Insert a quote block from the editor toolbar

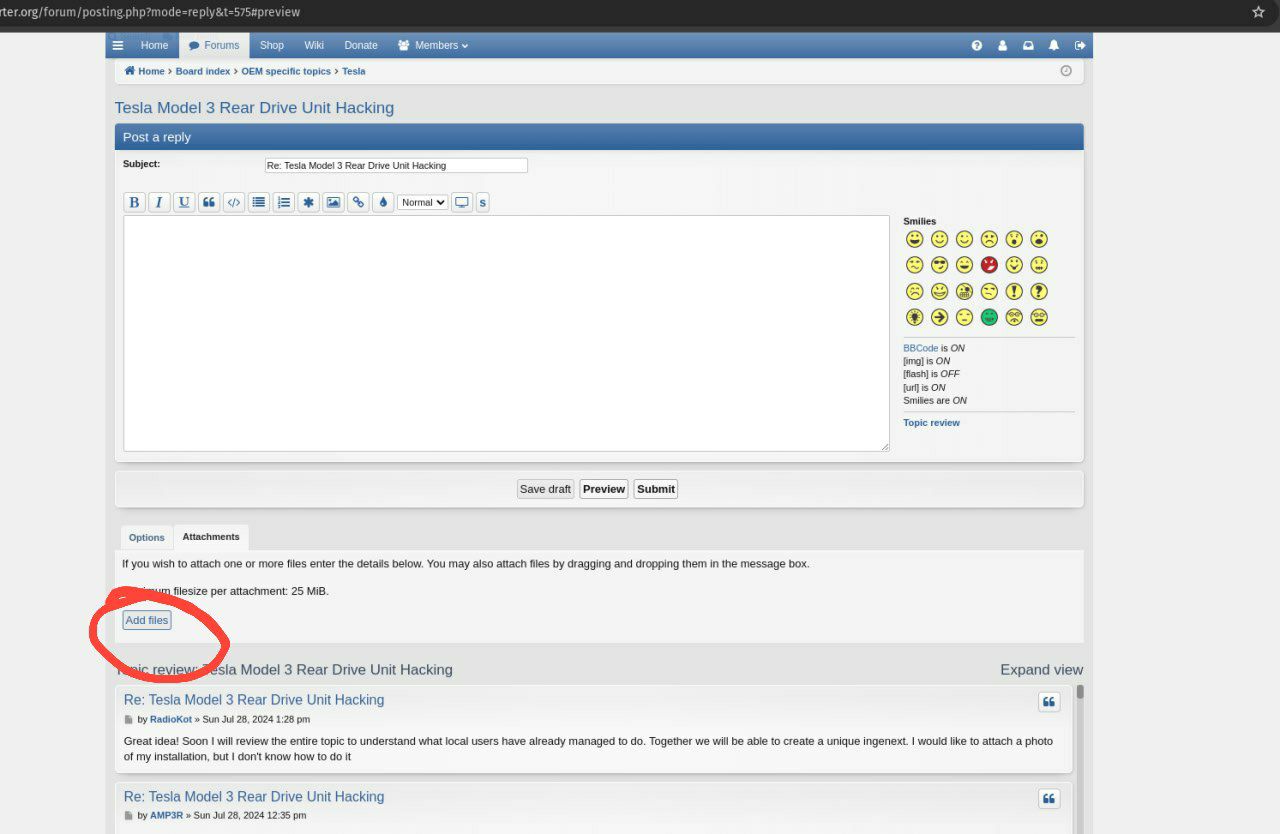209,202
